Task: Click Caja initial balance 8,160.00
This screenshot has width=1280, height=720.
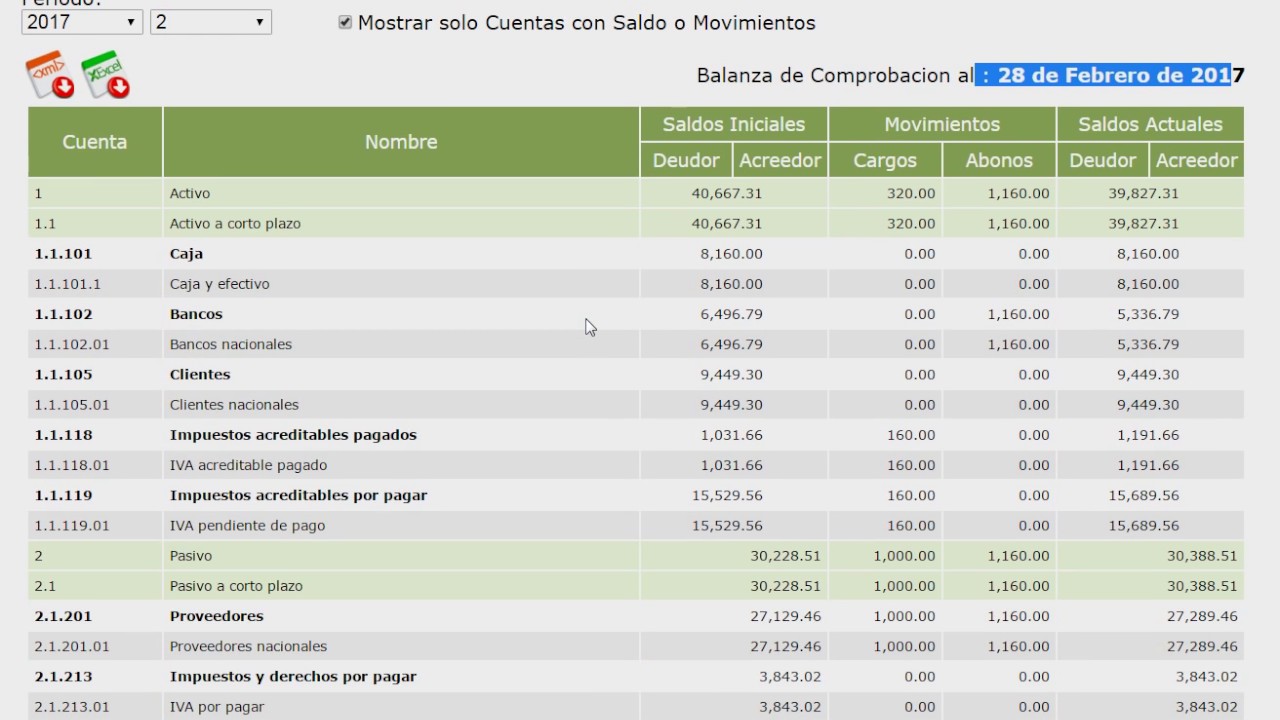Action: pyautogui.click(x=731, y=254)
